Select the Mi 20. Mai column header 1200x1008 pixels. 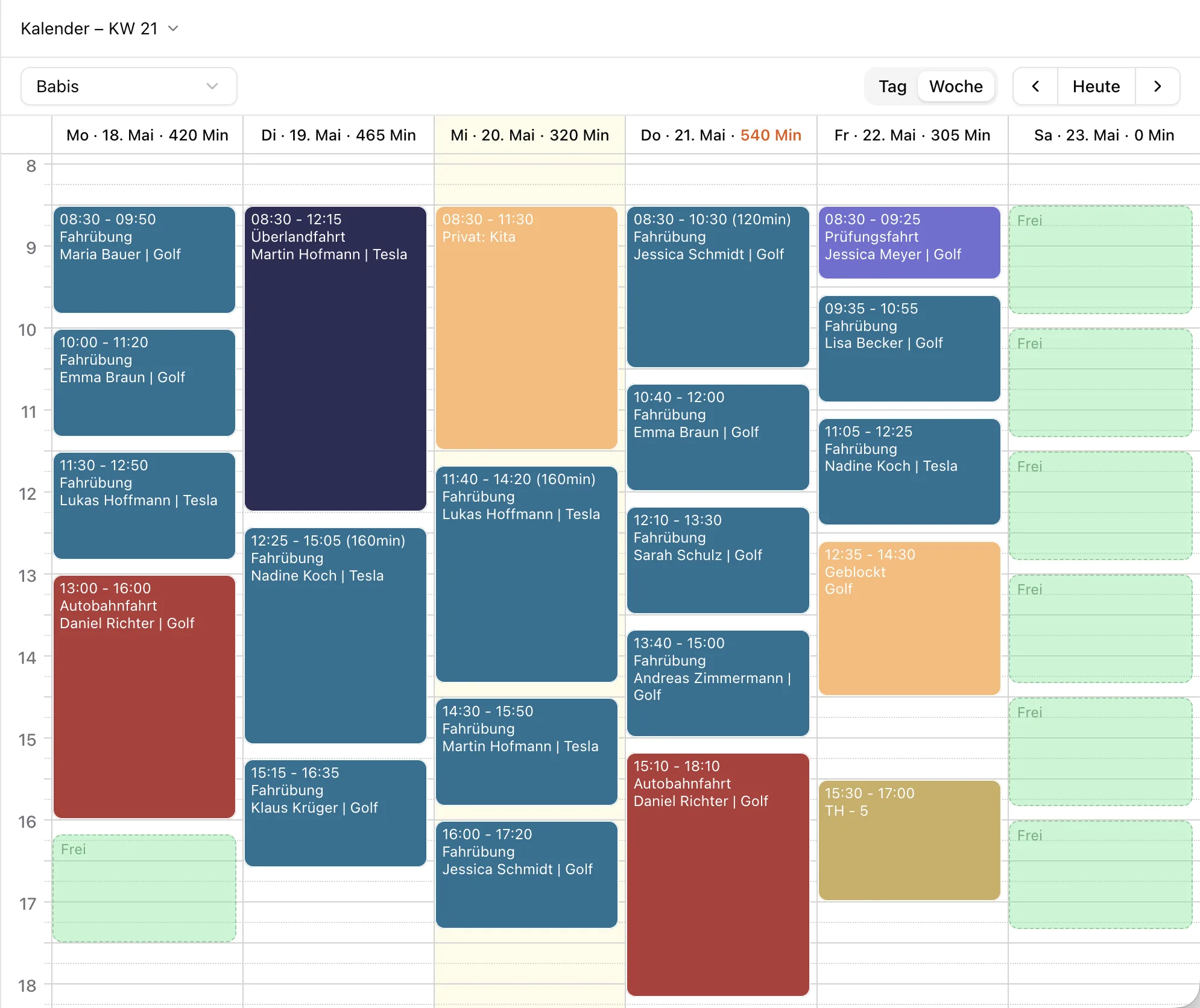point(529,135)
